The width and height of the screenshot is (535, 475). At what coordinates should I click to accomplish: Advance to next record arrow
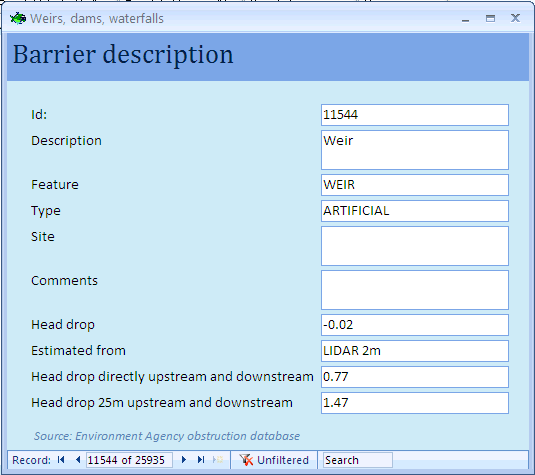(x=184, y=460)
